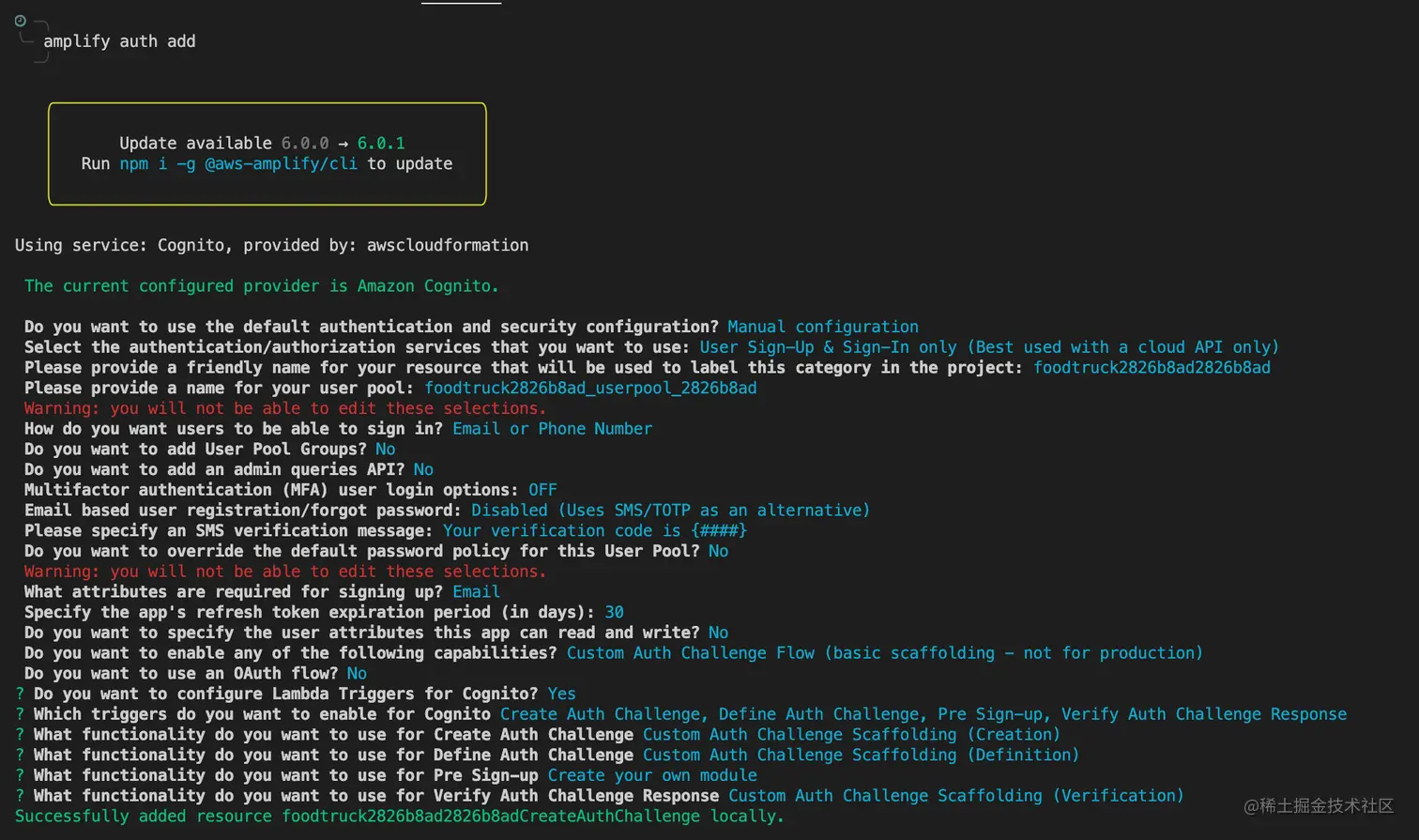Screen dimensions: 1419x840
Task: Click 'No' answer for User Pool Groups
Action: [386, 450]
